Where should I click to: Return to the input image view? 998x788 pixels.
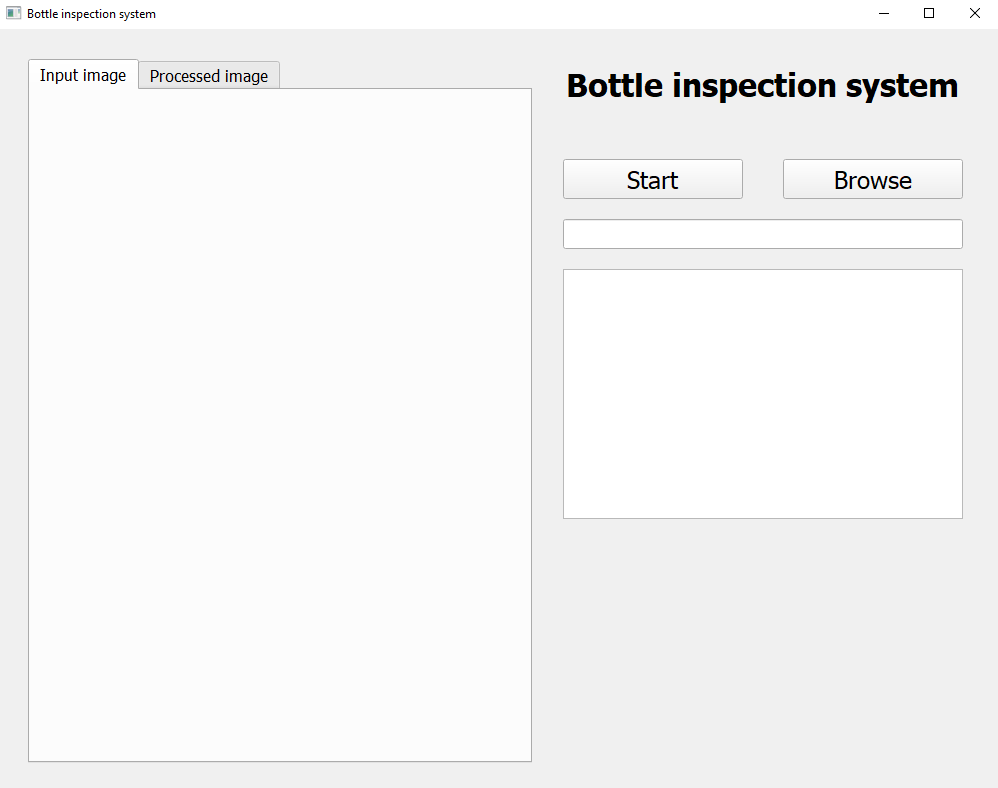click(x=83, y=74)
